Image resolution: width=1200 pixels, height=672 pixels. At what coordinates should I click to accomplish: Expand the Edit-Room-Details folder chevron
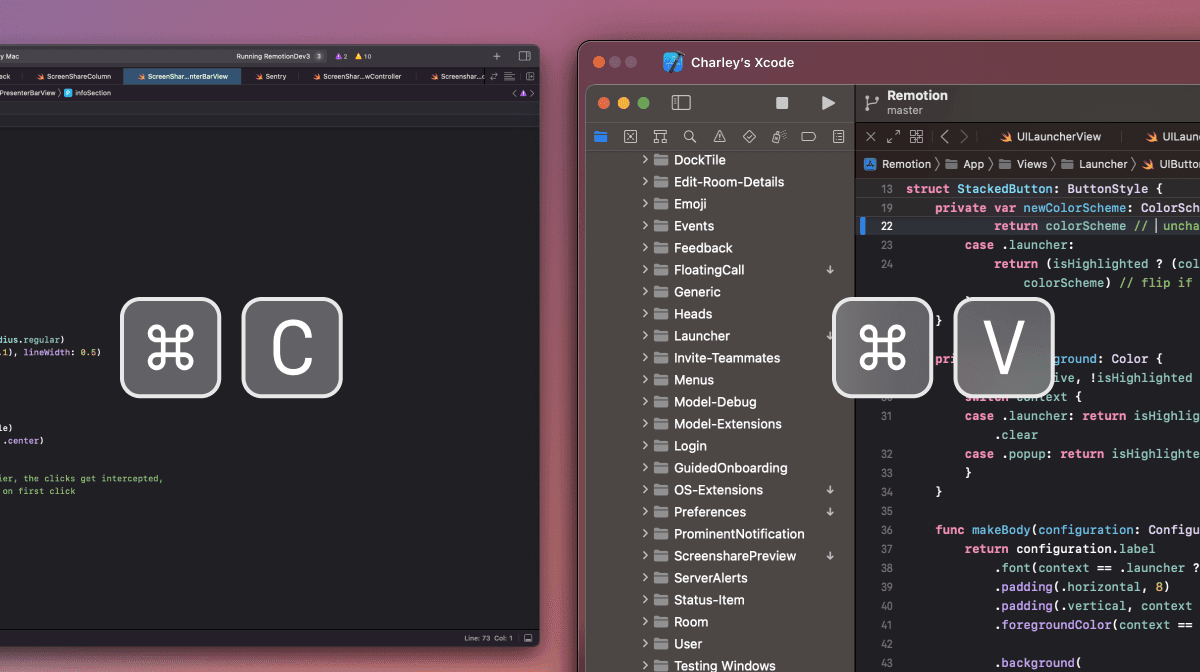click(645, 182)
